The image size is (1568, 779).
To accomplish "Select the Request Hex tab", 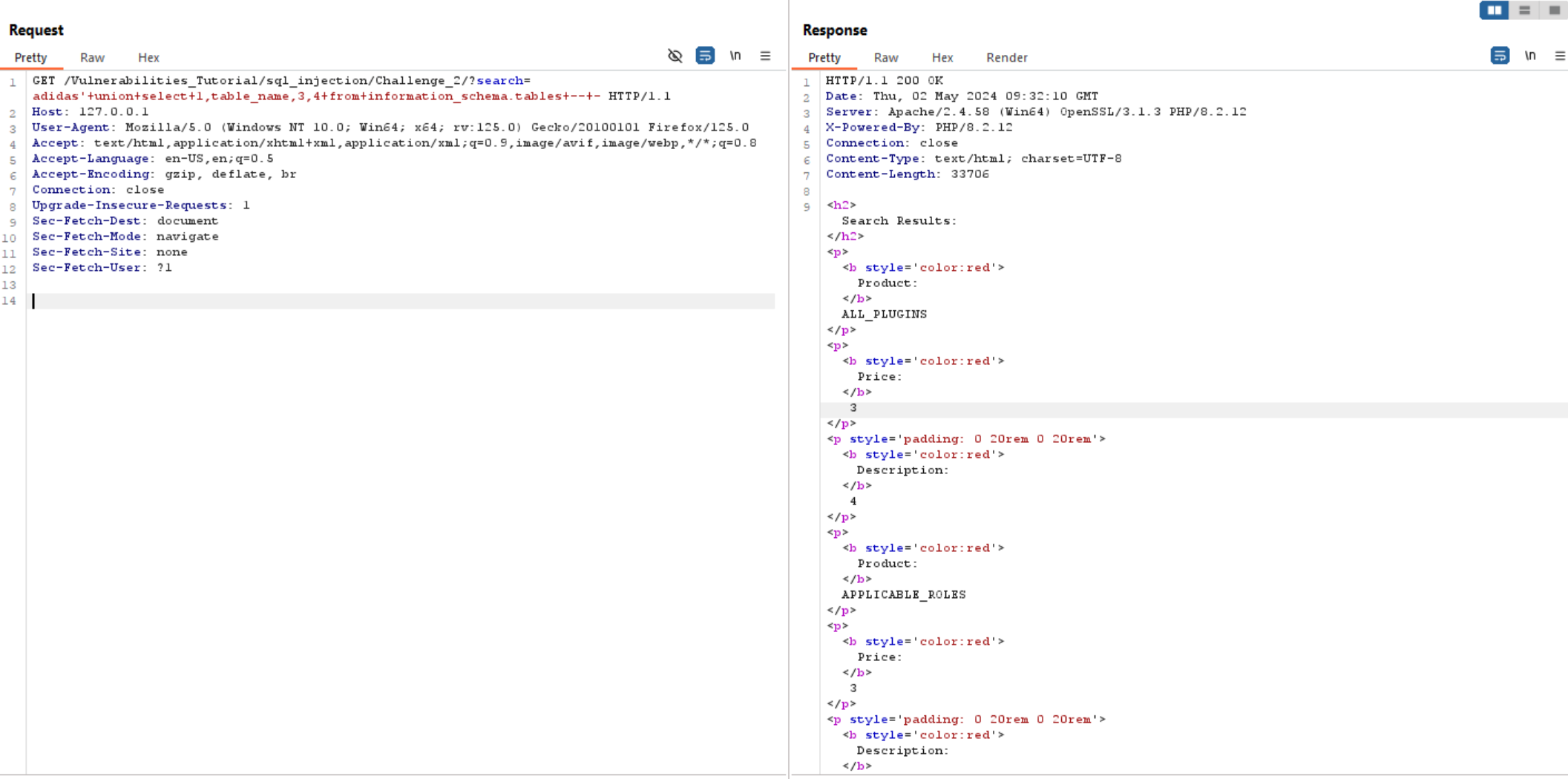I will pos(148,58).
